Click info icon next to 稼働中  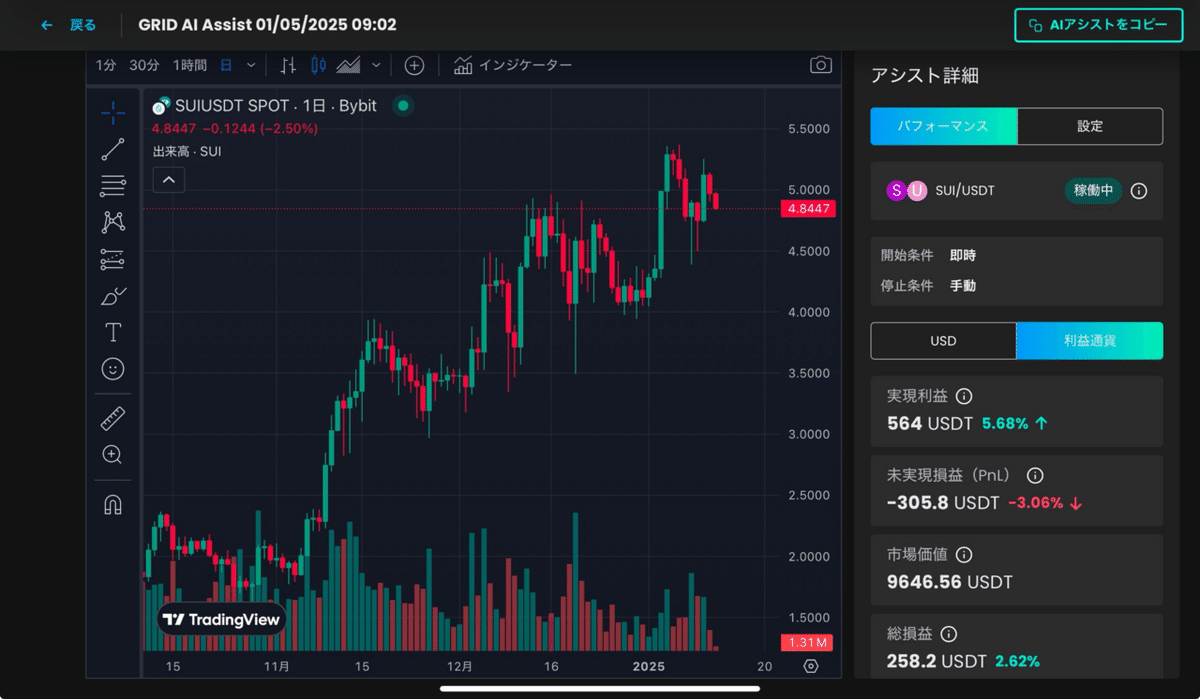[x=1138, y=190]
